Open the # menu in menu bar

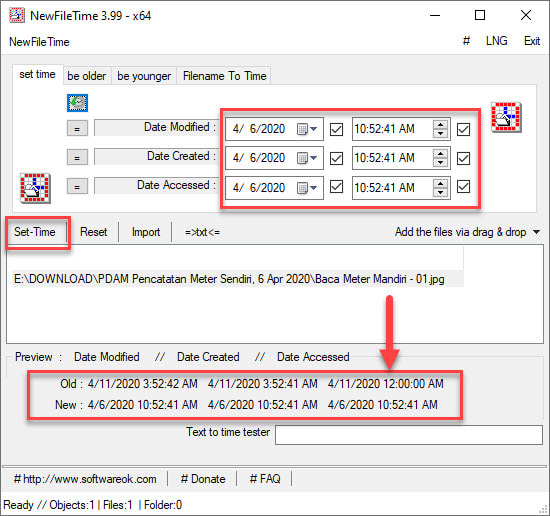click(x=466, y=41)
